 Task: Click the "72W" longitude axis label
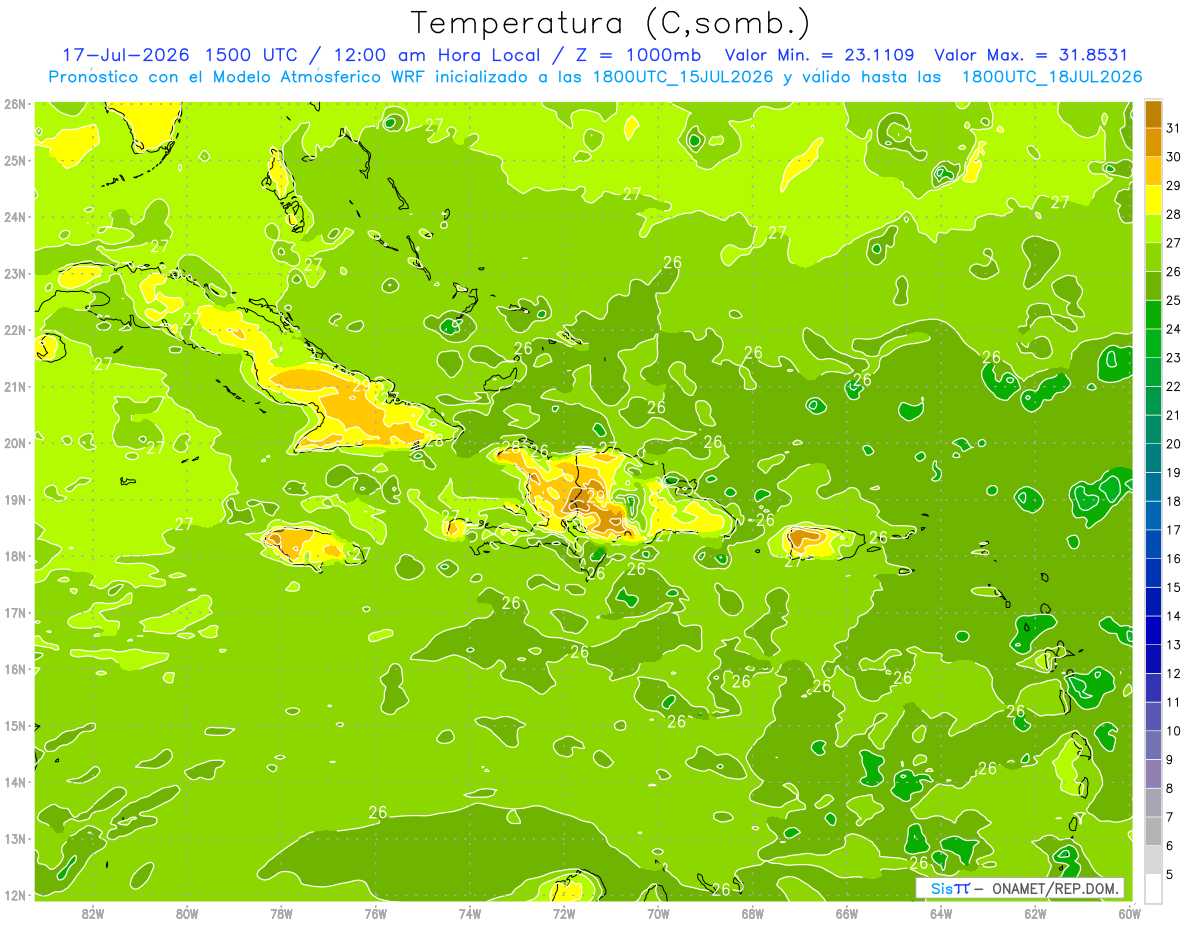click(x=564, y=913)
